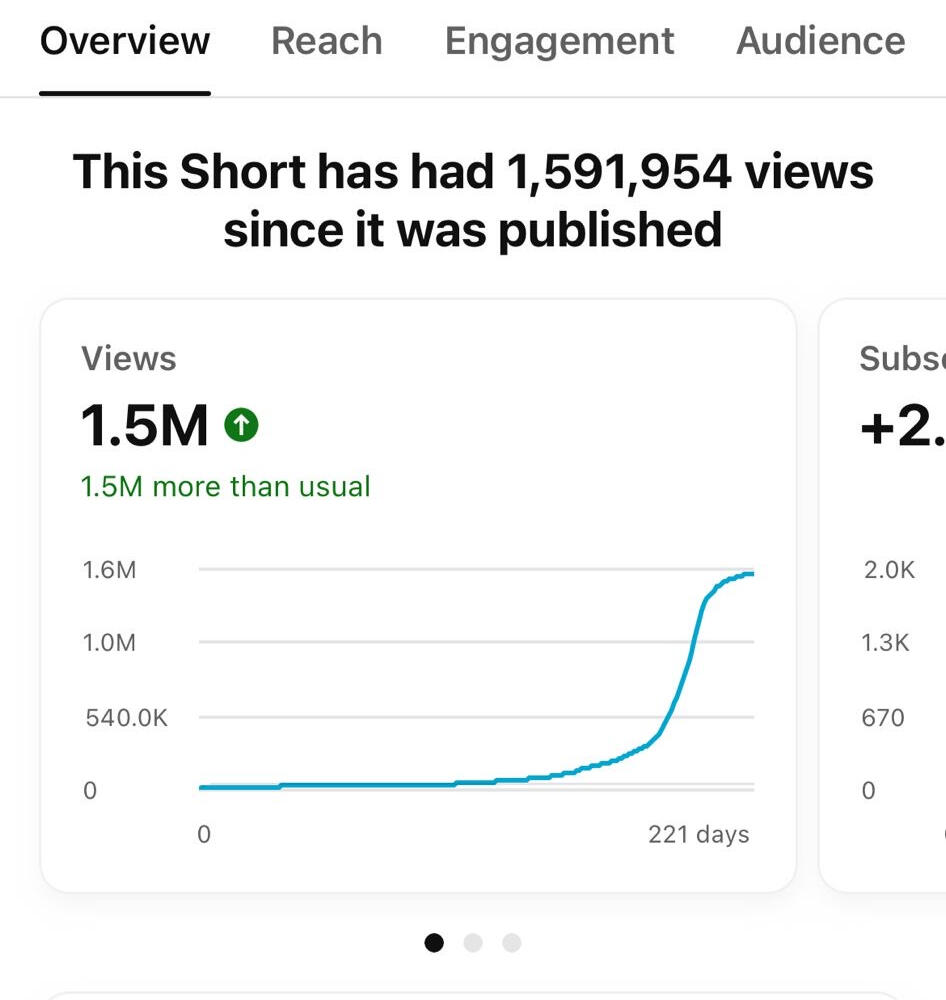Tap the total views headline text

(473, 200)
